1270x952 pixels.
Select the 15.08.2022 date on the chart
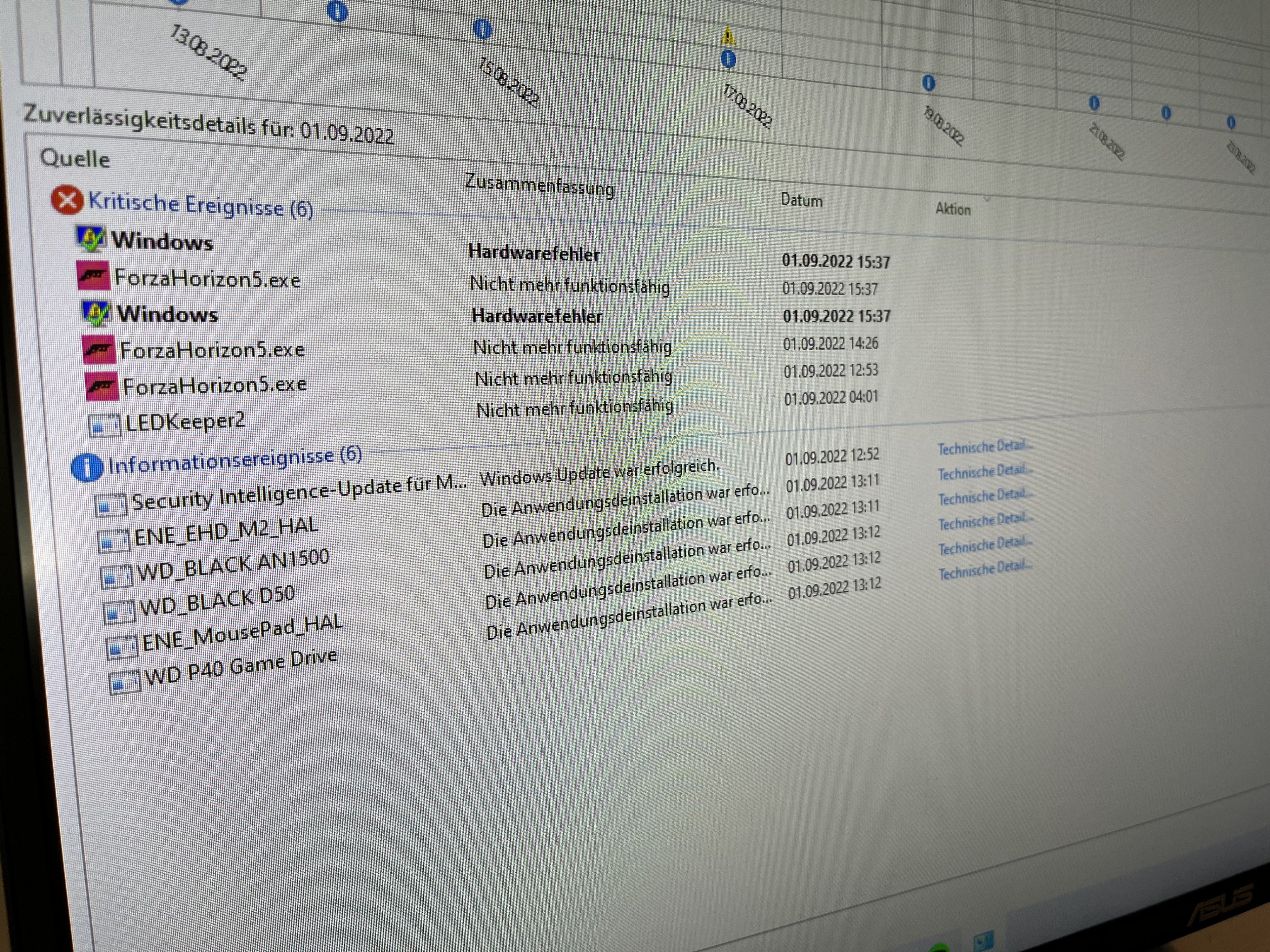(x=509, y=82)
